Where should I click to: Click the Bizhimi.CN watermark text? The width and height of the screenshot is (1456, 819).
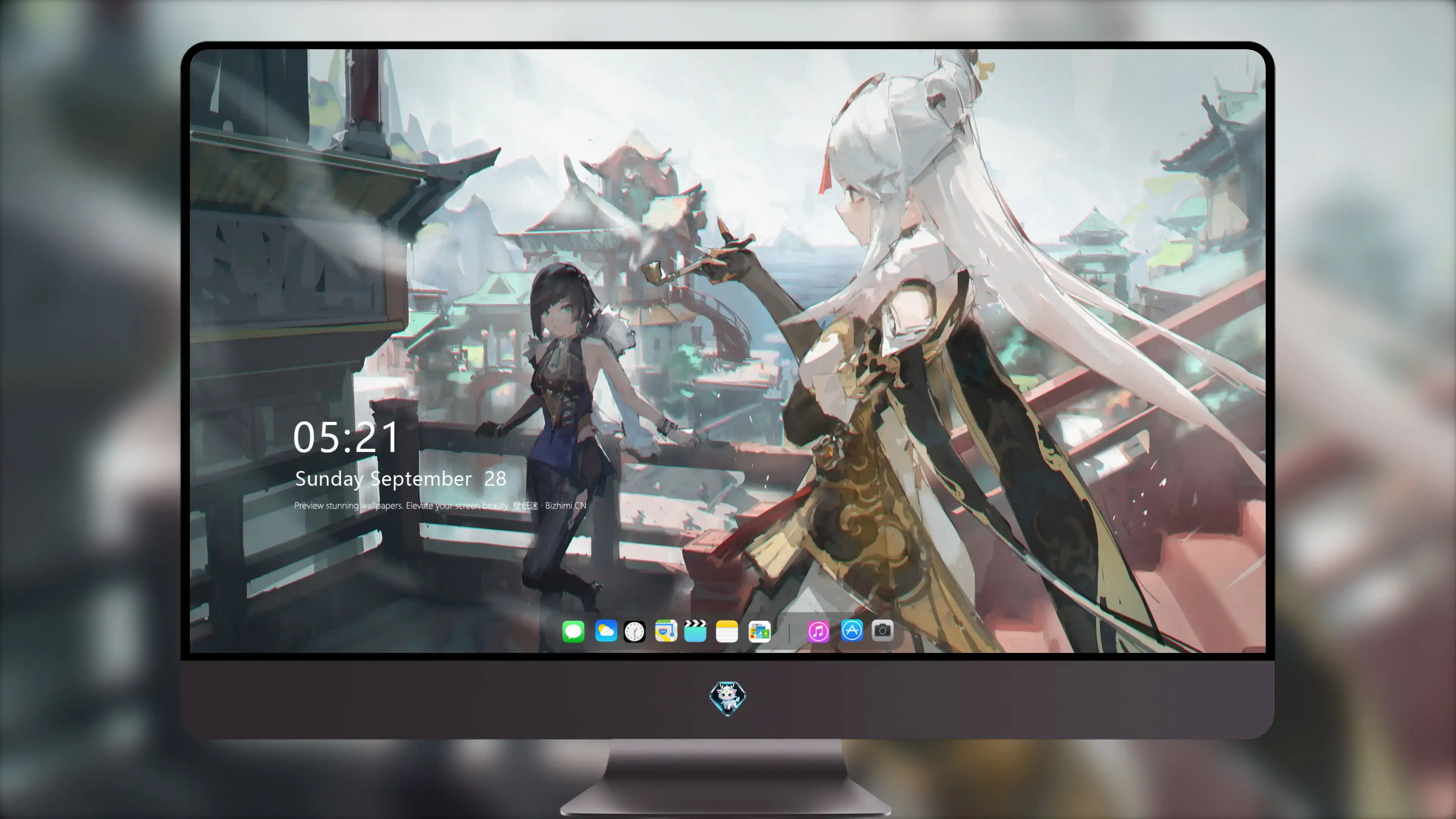pyautogui.click(x=565, y=505)
